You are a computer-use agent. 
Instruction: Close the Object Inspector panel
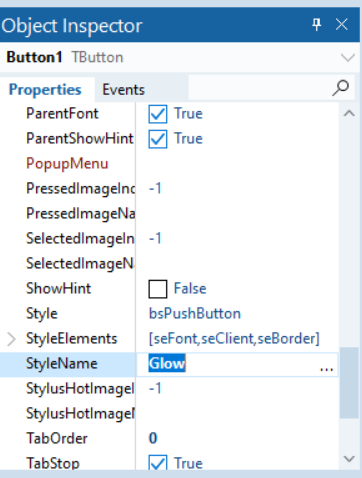[x=342, y=25]
